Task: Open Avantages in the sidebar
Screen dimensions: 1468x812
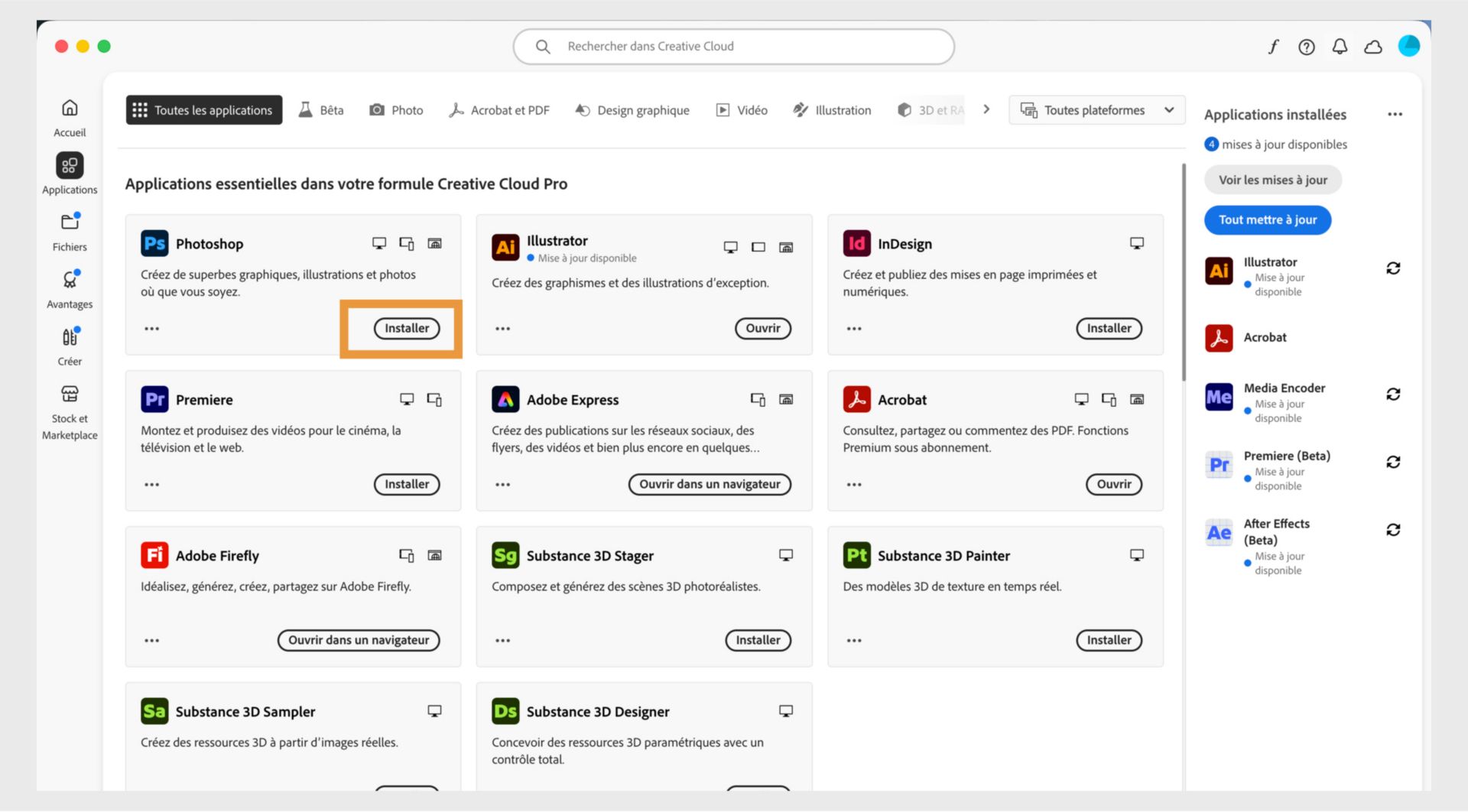Action: [70, 289]
